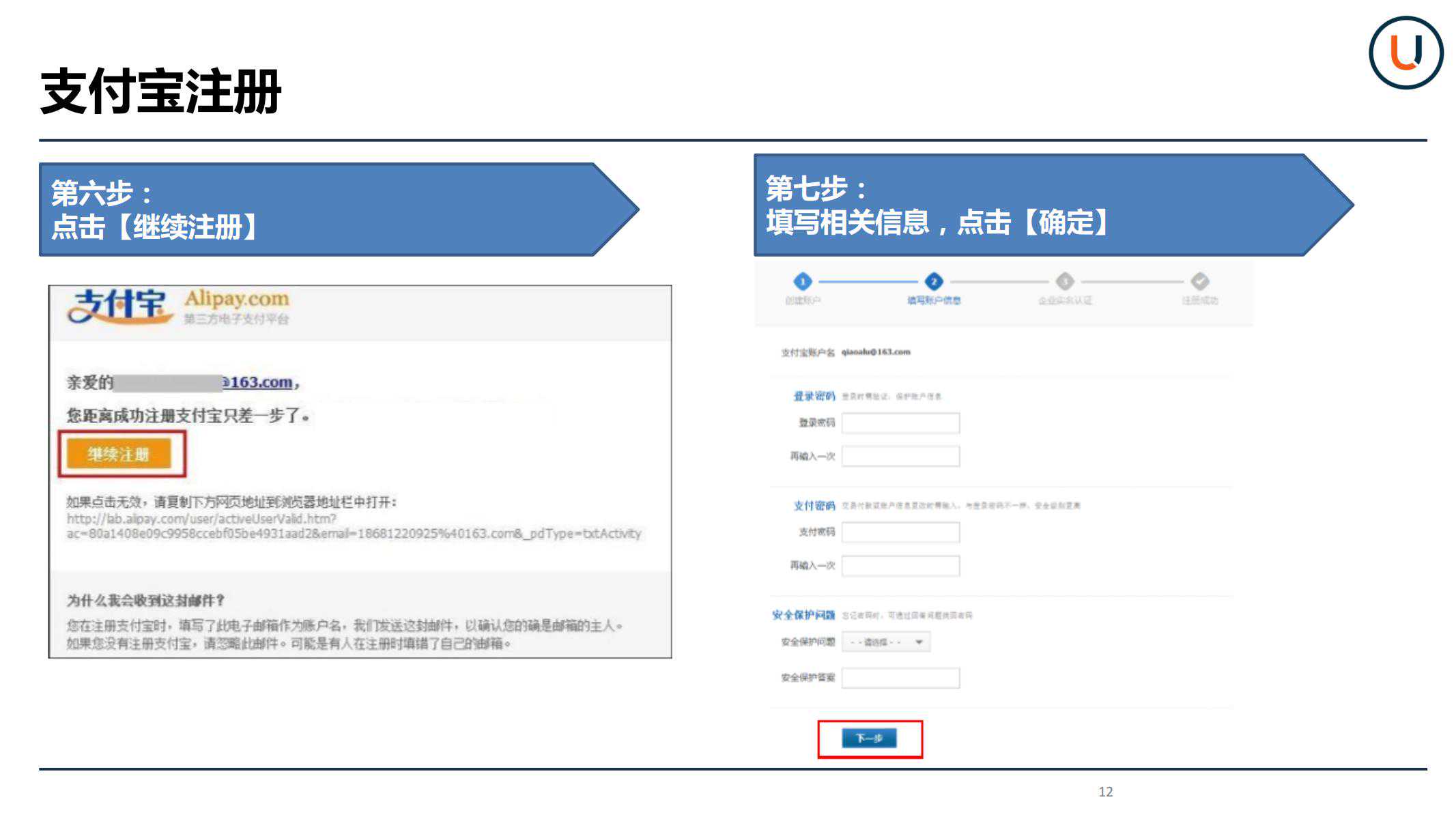The height and width of the screenshot is (819, 1456).
Task: Open the 安全保护问题 dropdown
Action: (886, 642)
